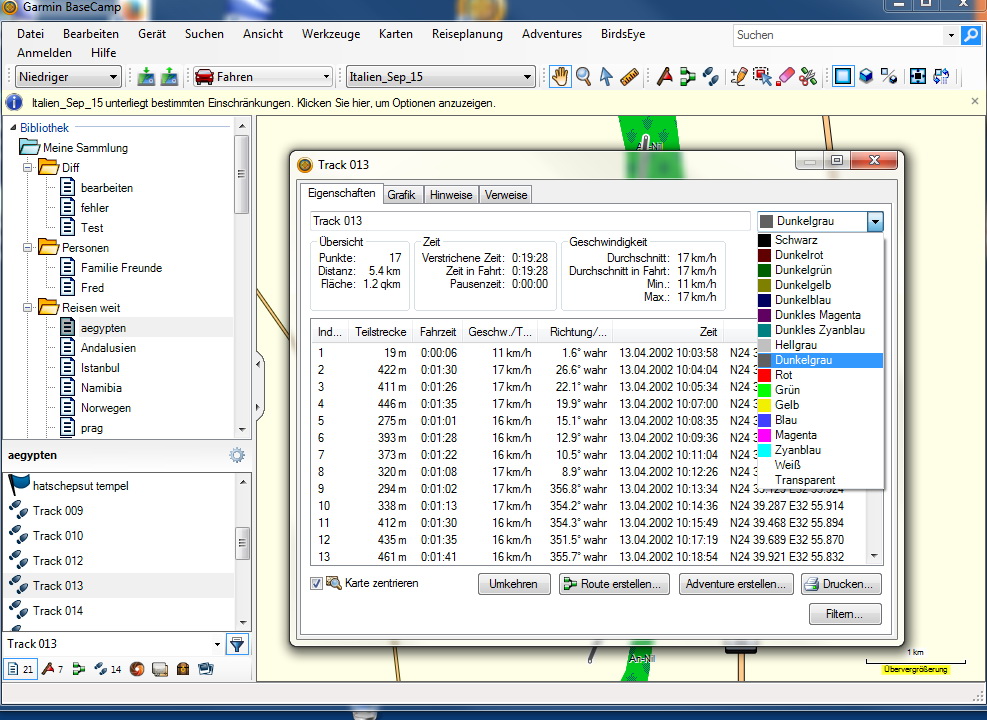Click Route erstellen button
987x720 pixels.
pos(614,584)
